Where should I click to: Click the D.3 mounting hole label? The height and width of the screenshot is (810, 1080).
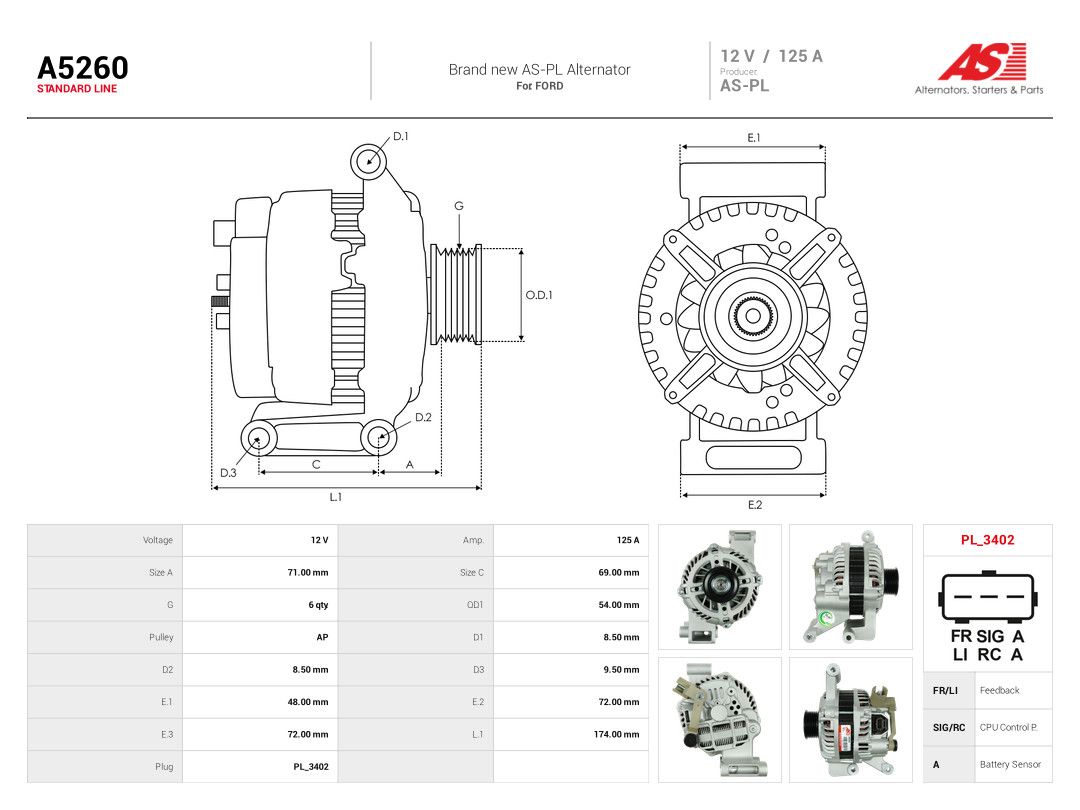[228, 472]
